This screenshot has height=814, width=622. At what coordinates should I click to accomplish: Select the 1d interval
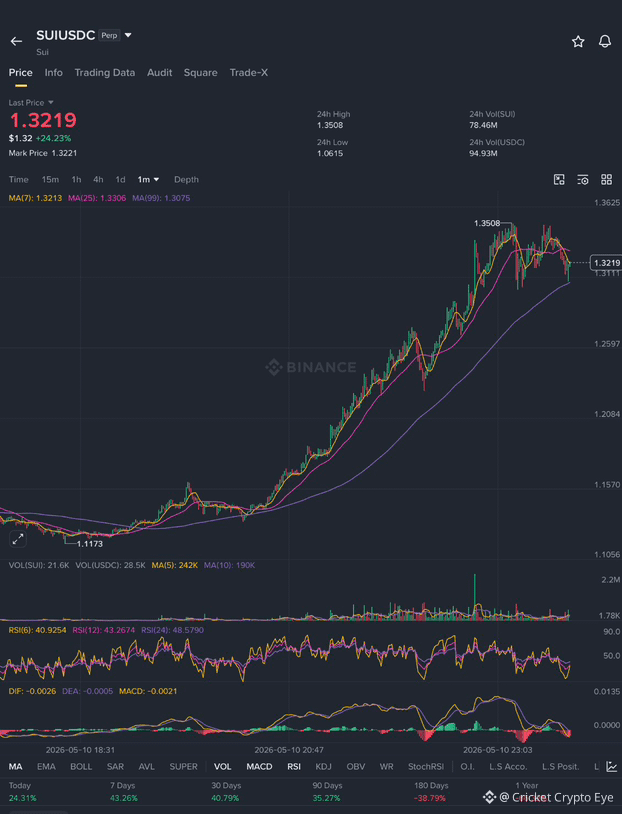click(x=120, y=180)
